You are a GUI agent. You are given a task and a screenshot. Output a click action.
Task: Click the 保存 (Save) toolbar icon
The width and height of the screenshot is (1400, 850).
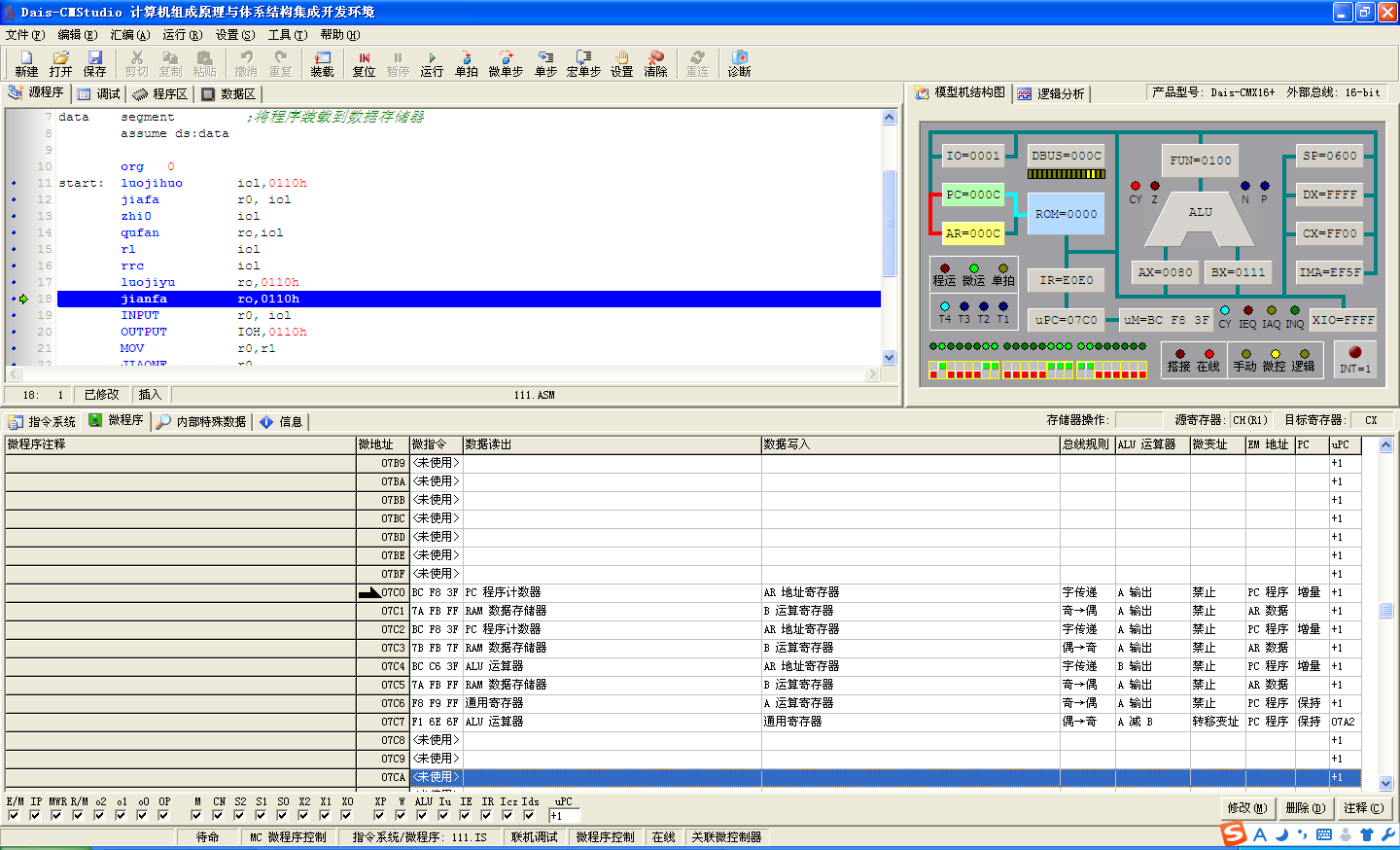click(94, 64)
